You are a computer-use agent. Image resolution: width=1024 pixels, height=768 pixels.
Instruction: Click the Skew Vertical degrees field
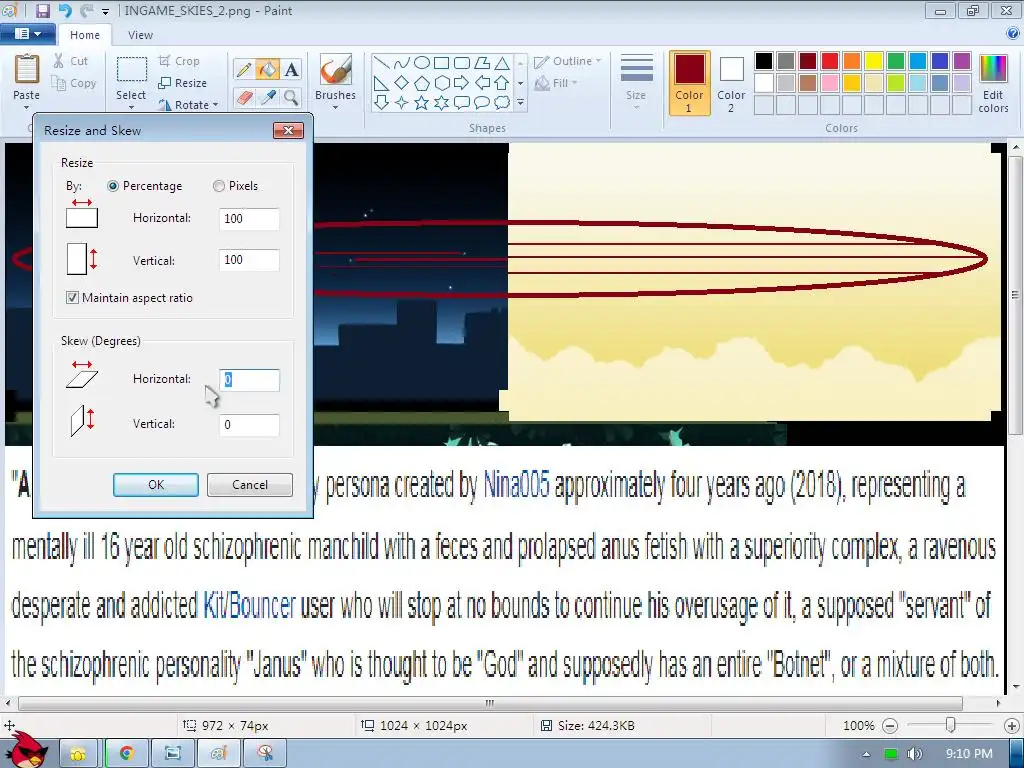tap(249, 424)
